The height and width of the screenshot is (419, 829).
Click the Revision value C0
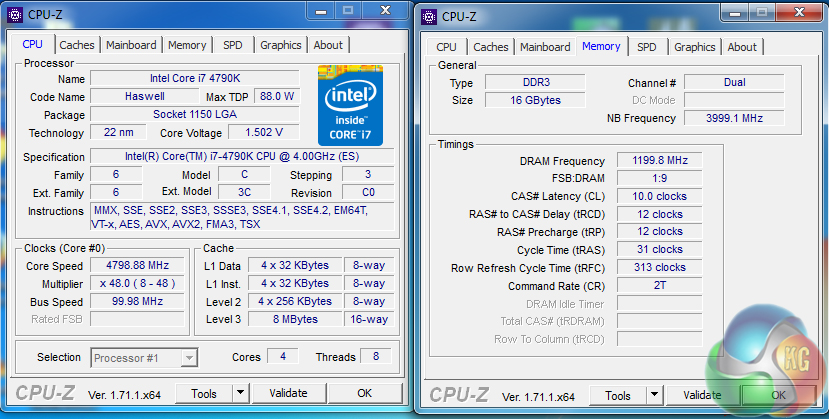point(369,192)
